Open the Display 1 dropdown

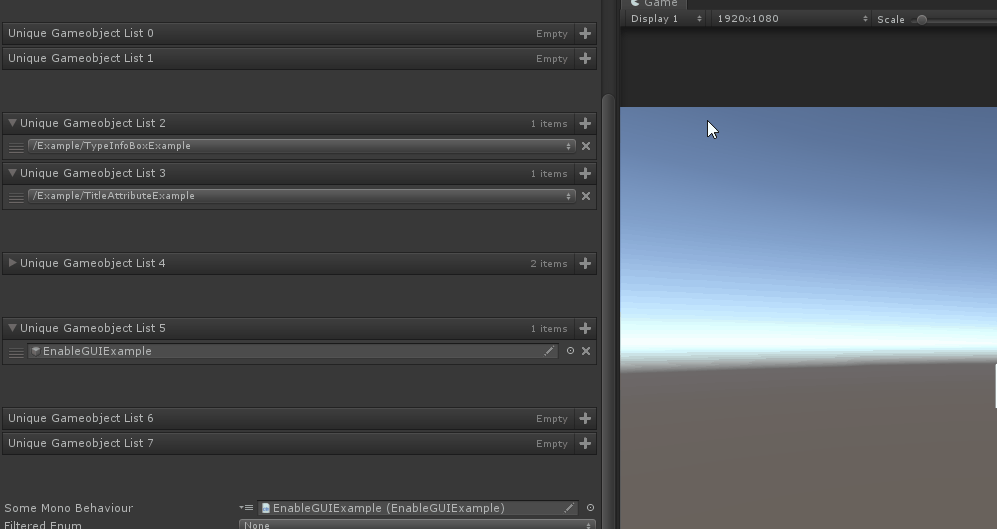(x=665, y=19)
